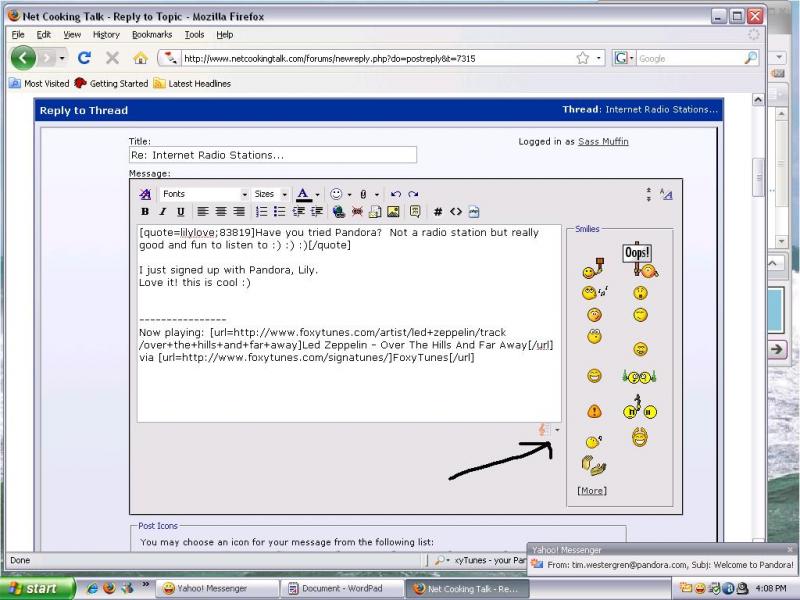Image resolution: width=800 pixels, height=600 pixels.
Task: Toggle underline formatting in the editor
Action: [181, 212]
